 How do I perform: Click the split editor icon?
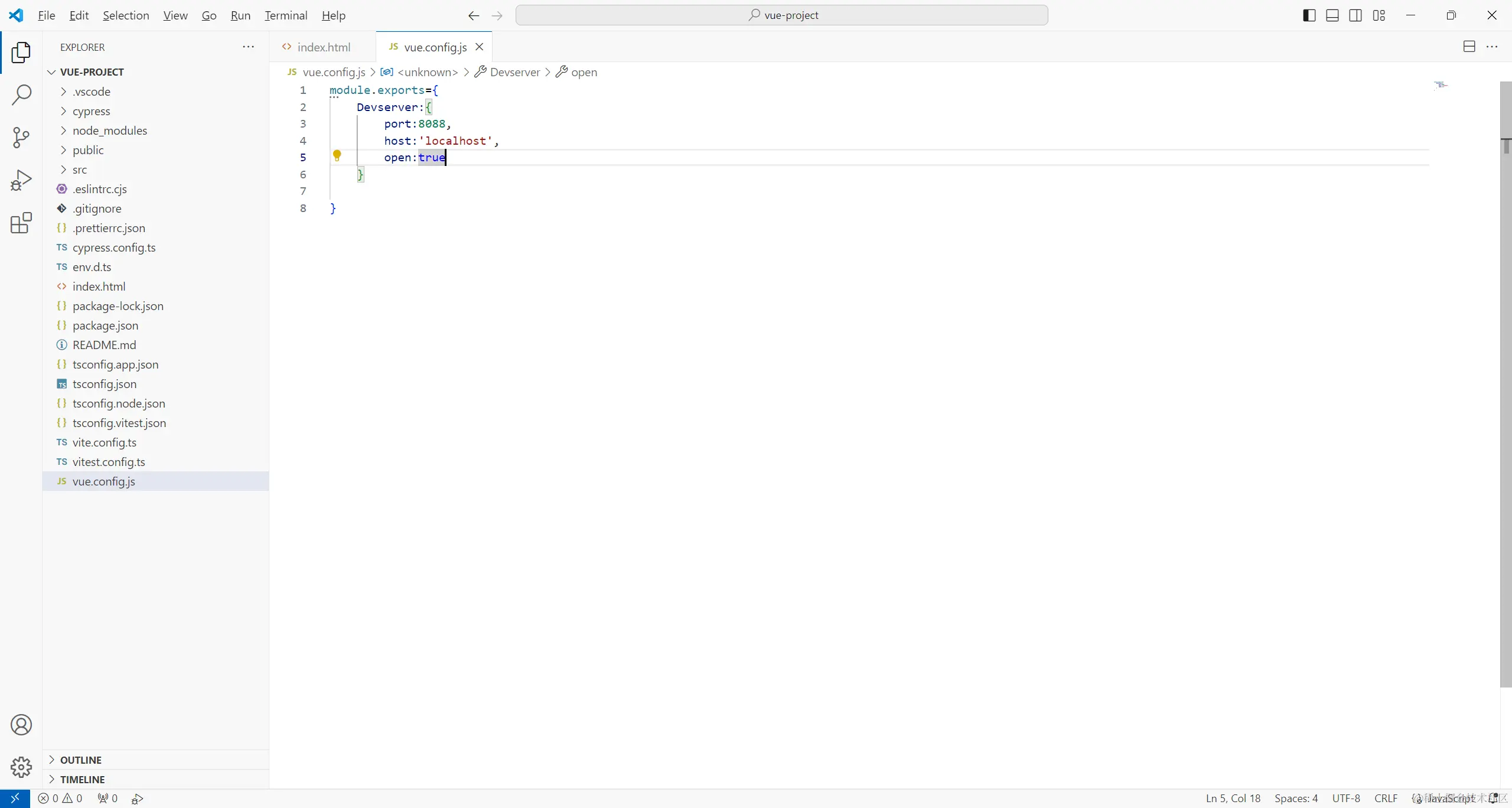[1469, 47]
